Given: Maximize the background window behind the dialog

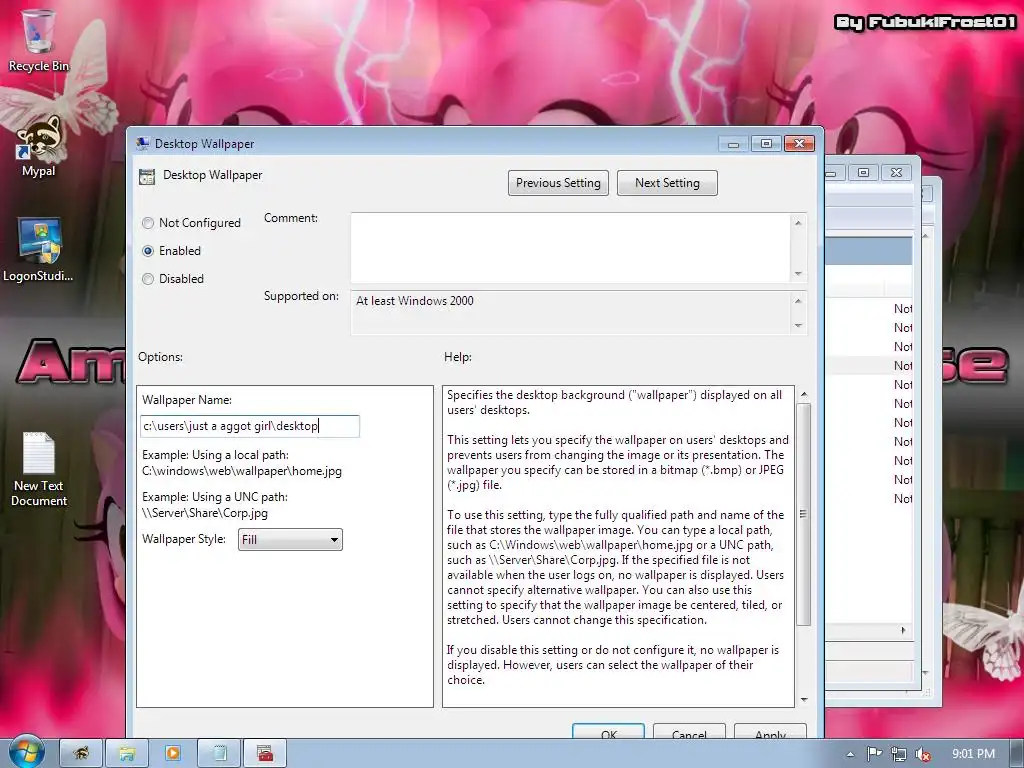Looking at the screenshot, I should [x=863, y=172].
